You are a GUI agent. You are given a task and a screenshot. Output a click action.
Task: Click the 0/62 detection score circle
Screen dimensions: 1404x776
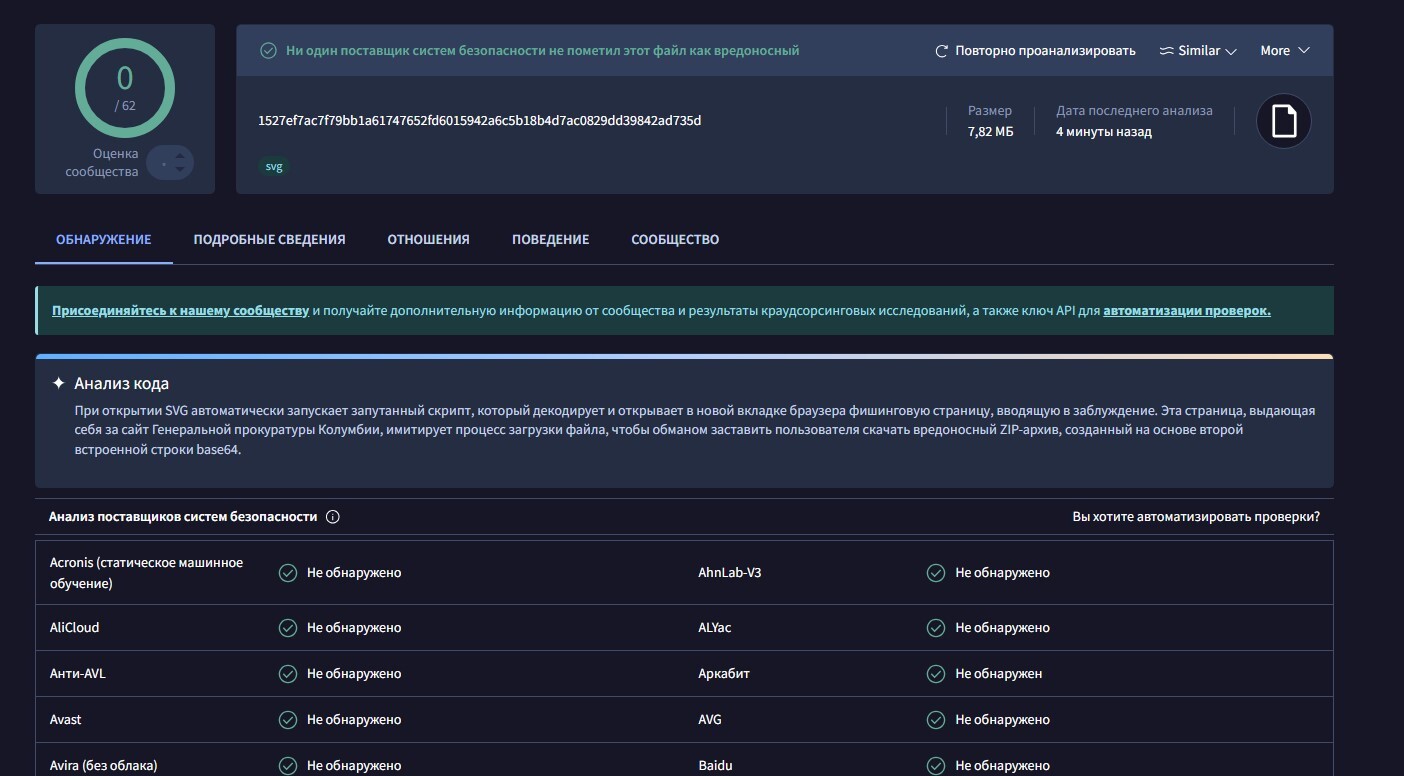point(125,89)
